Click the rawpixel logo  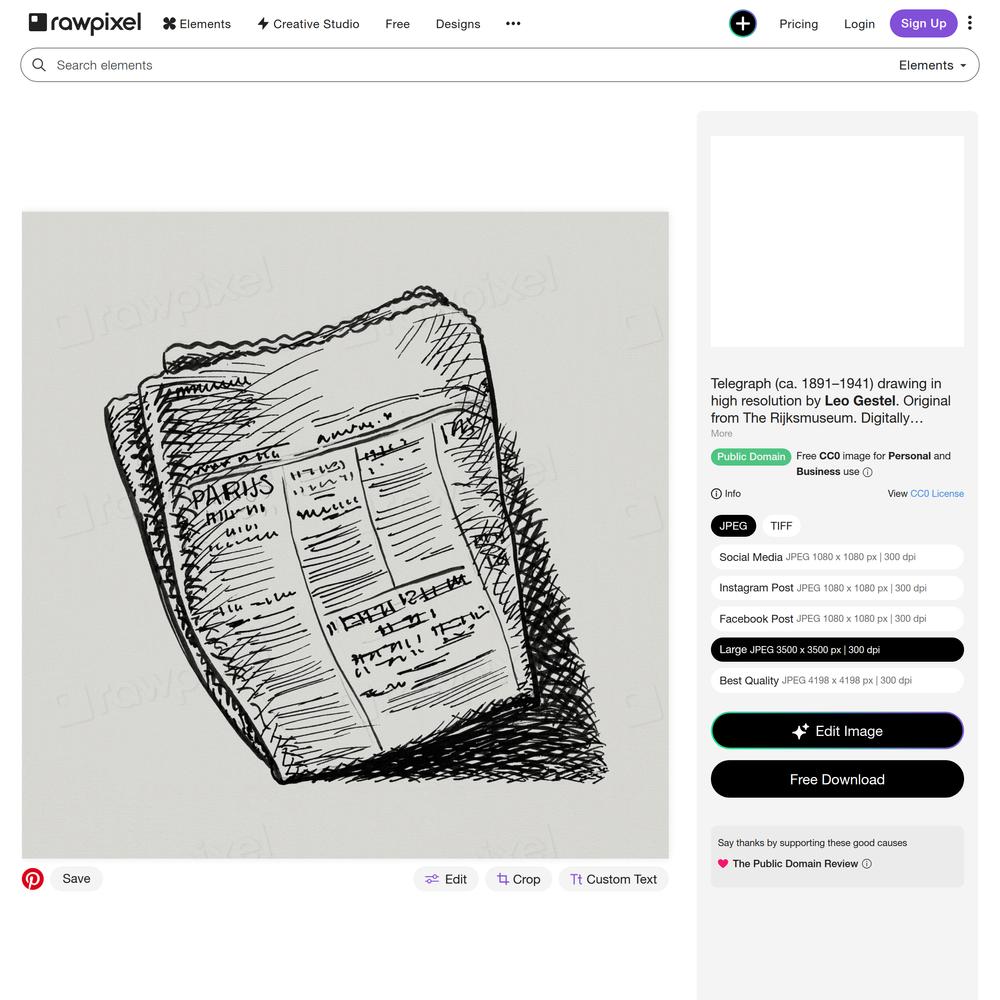[x=85, y=23]
